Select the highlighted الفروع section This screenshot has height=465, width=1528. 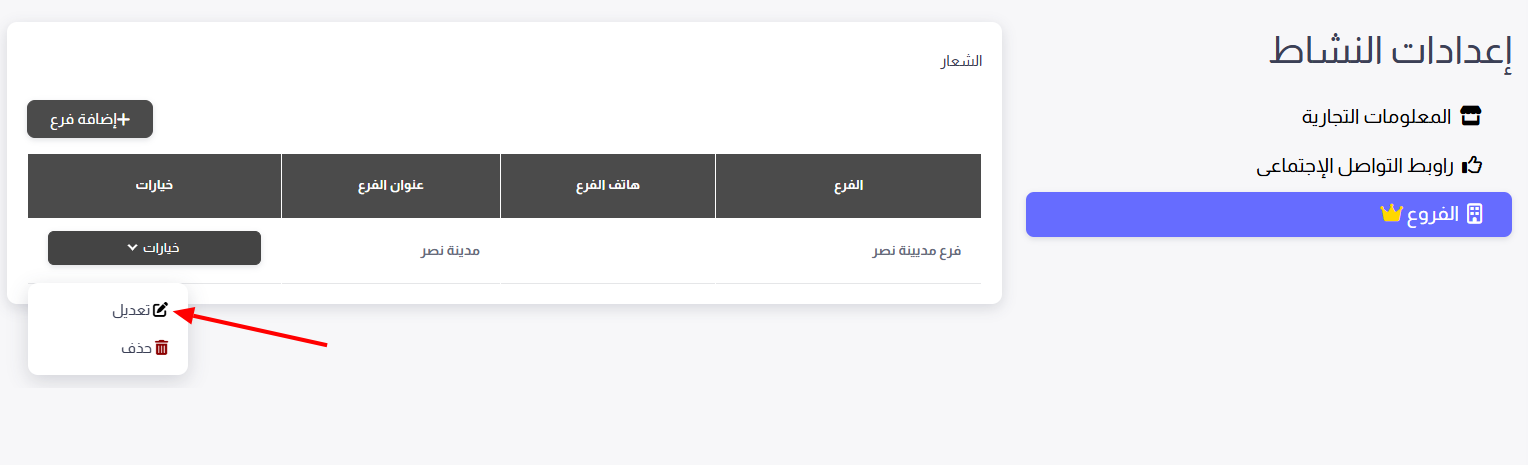1269,214
